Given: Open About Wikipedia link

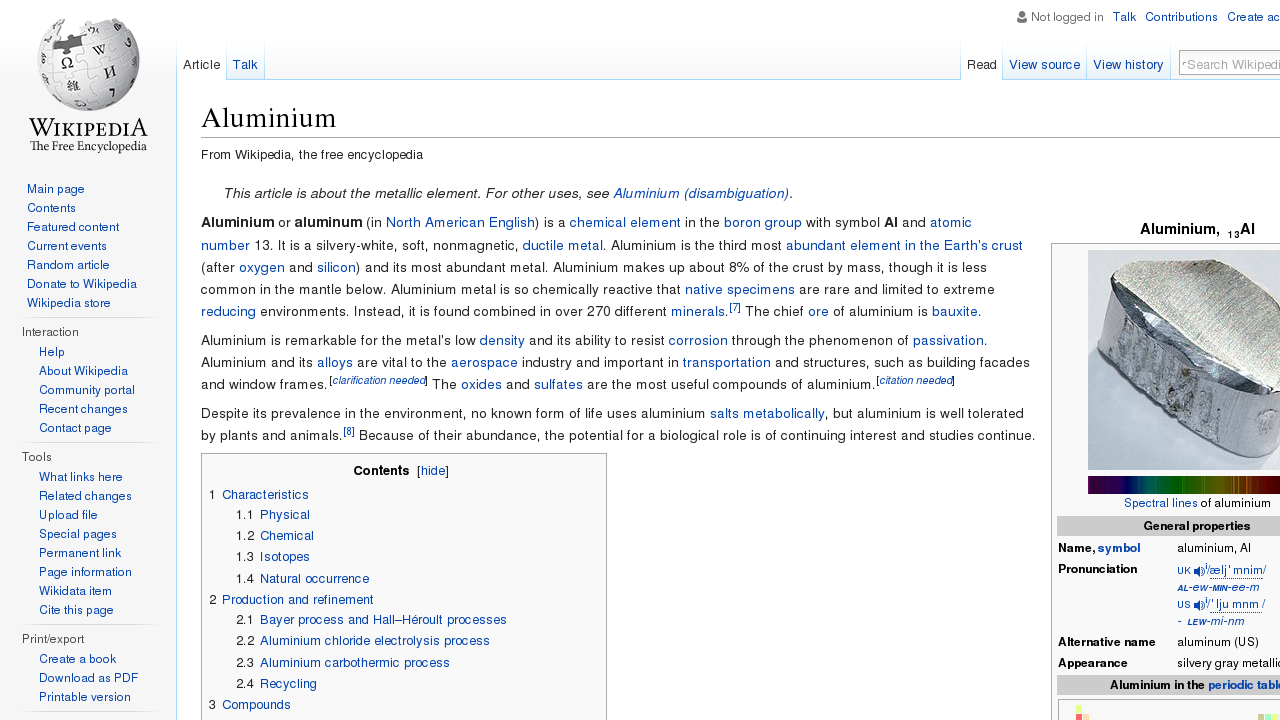Looking at the screenshot, I should pos(83,371).
